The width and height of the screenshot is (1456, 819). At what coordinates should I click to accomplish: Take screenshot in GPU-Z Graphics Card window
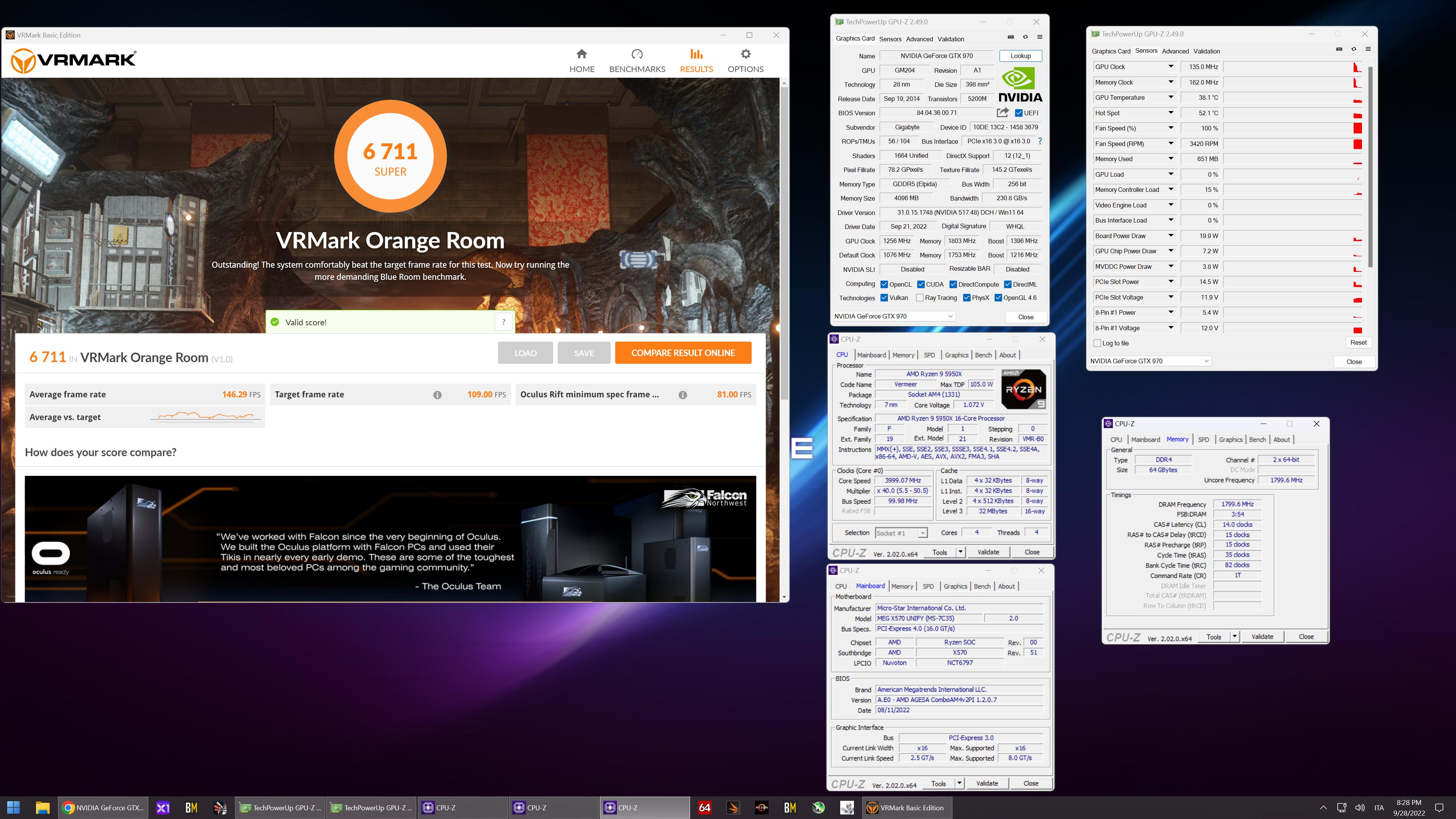(x=1011, y=37)
